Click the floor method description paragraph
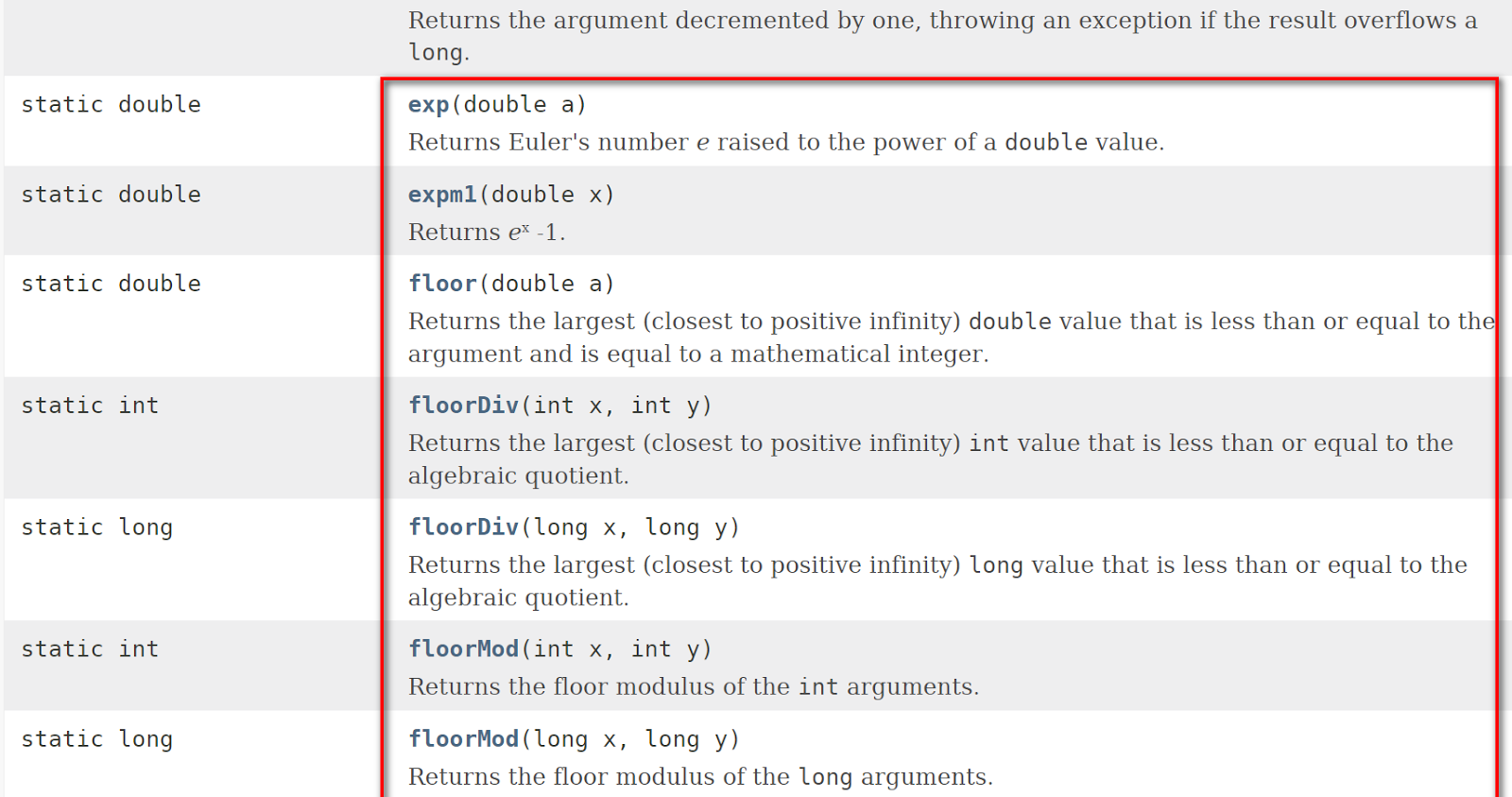The height and width of the screenshot is (797, 1512). coord(952,338)
